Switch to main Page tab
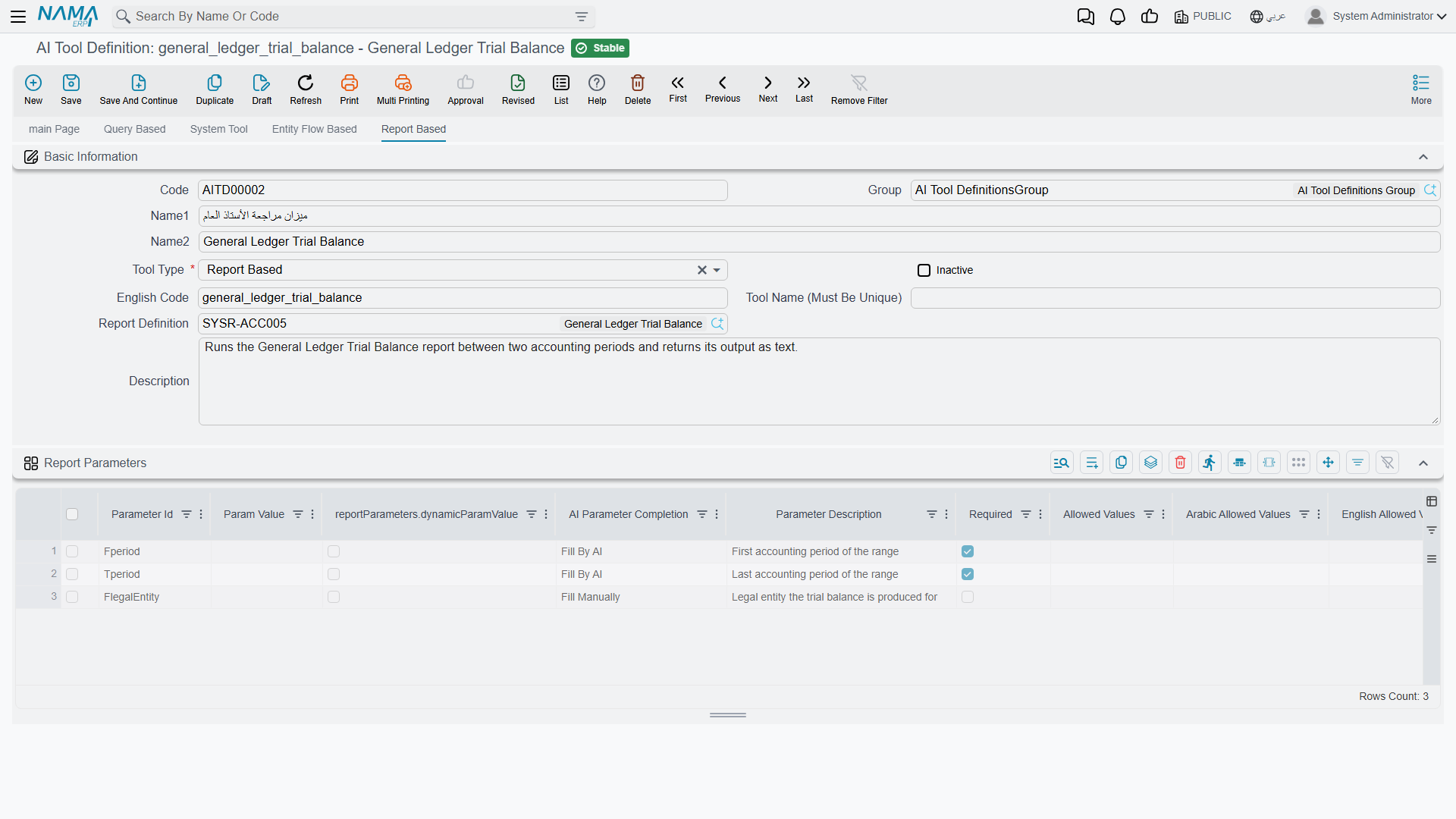Image resolution: width=1456 pixels, height=819 pixels. 54,129
